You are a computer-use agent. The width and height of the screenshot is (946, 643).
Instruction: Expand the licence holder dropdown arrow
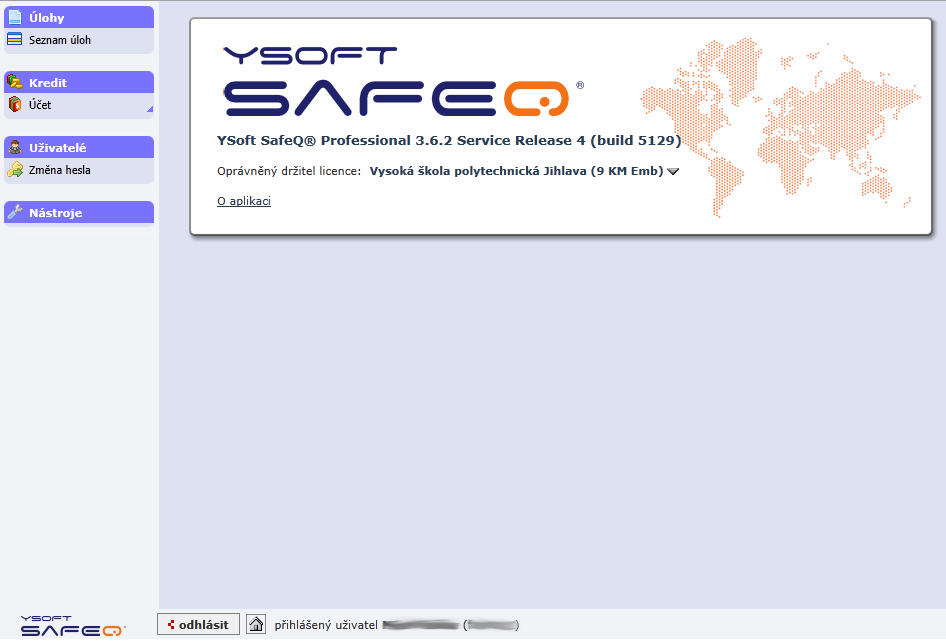coord(673,172)
